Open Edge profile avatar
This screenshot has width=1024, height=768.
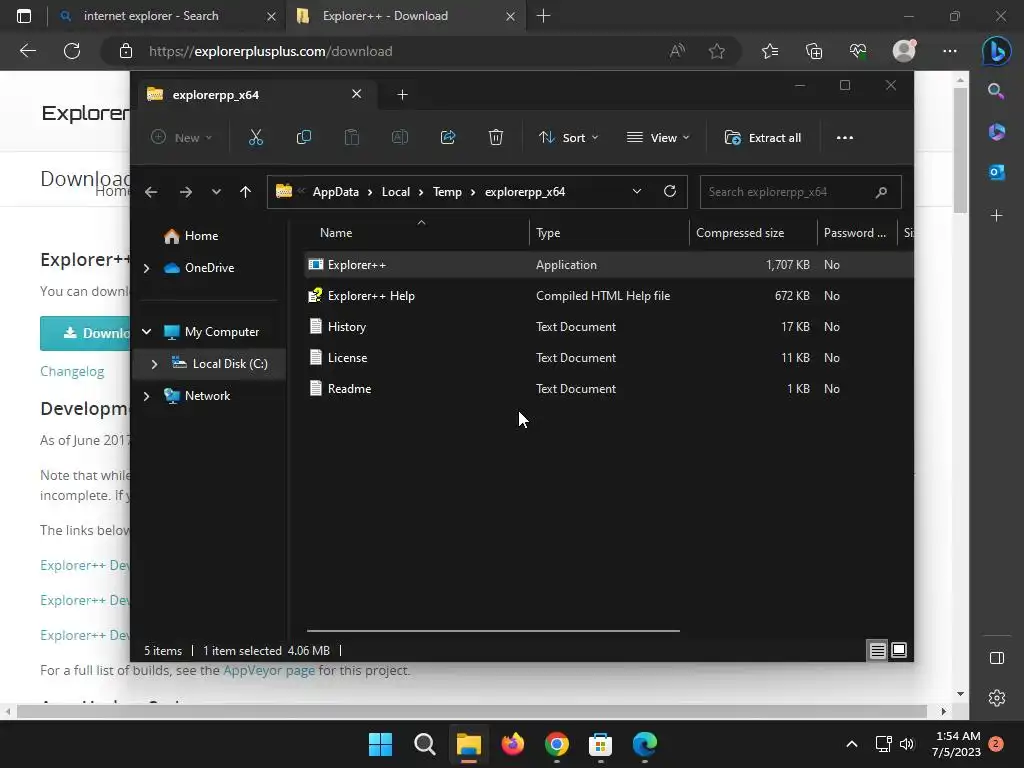(904, 51)
